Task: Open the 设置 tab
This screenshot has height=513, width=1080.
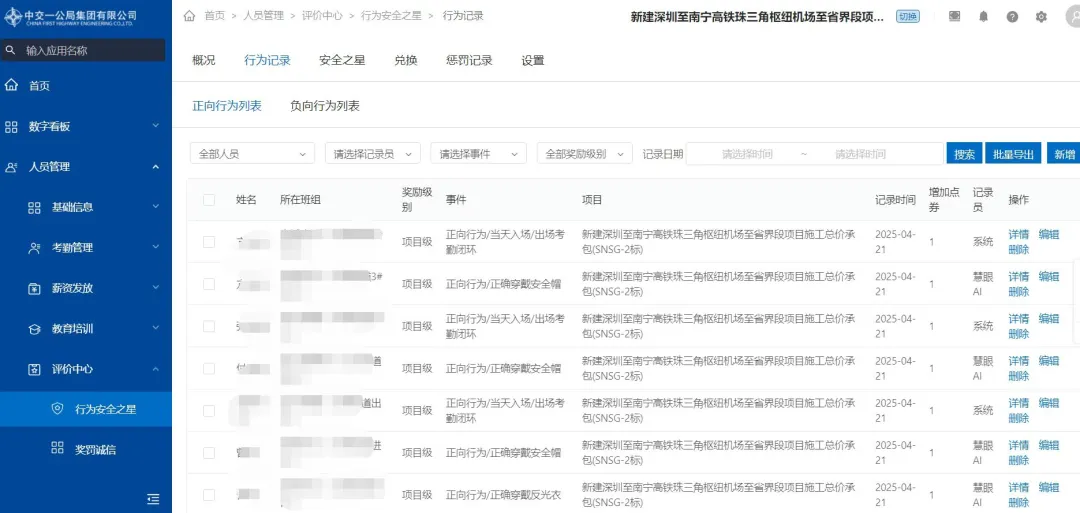Action: pyautogui.click(x=533, y=61)
